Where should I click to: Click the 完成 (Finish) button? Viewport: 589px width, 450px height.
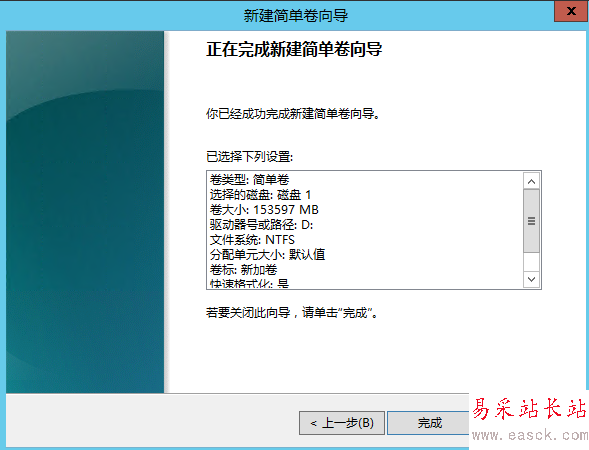429,423
